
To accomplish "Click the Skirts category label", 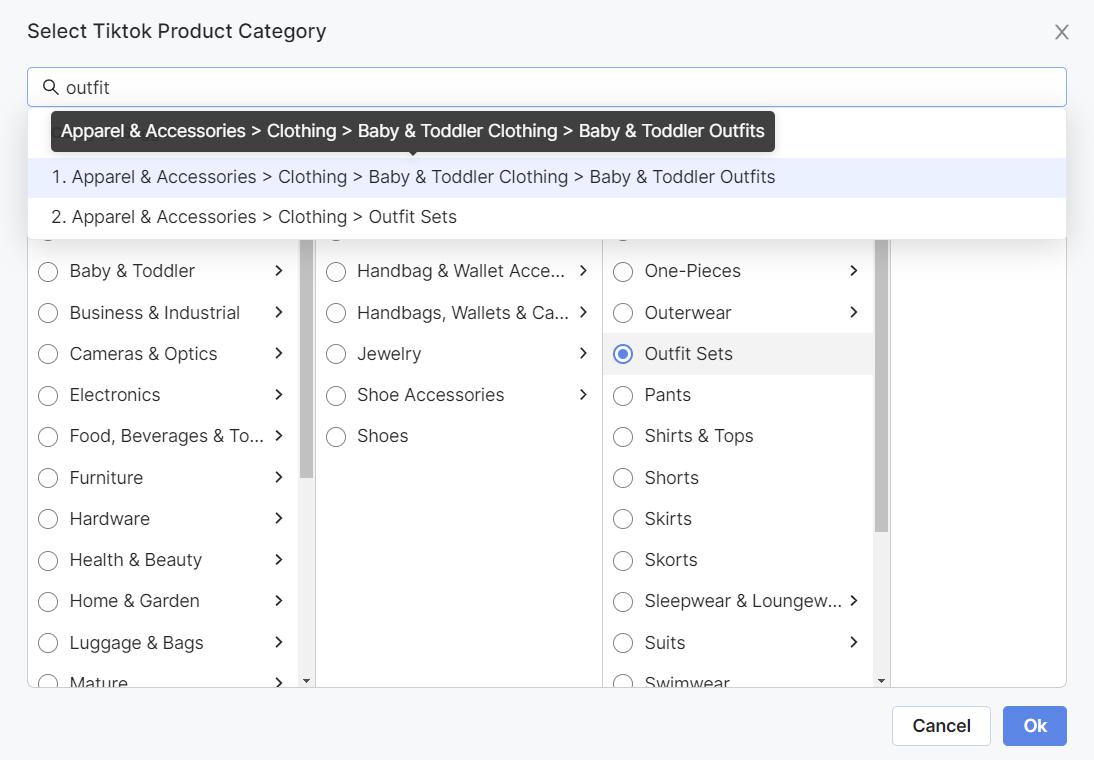I will point(668,519).
